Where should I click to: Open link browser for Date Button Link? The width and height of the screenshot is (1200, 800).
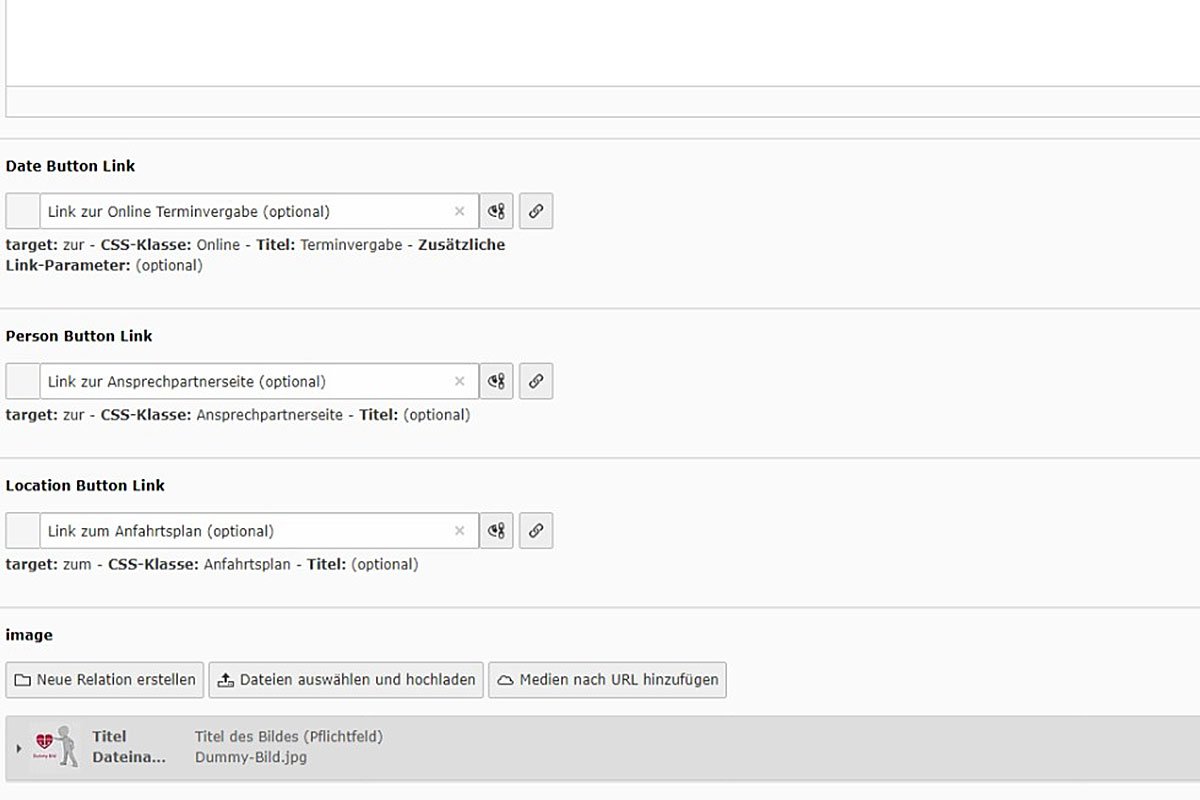[x=536, y=211]
